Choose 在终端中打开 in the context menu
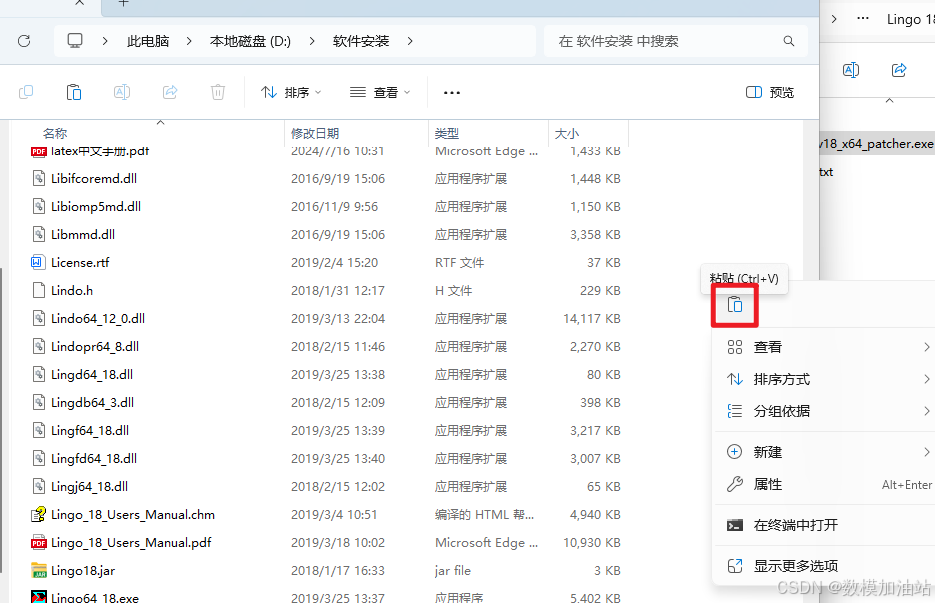The image size is (935, 603). click(x=825, y=525)
